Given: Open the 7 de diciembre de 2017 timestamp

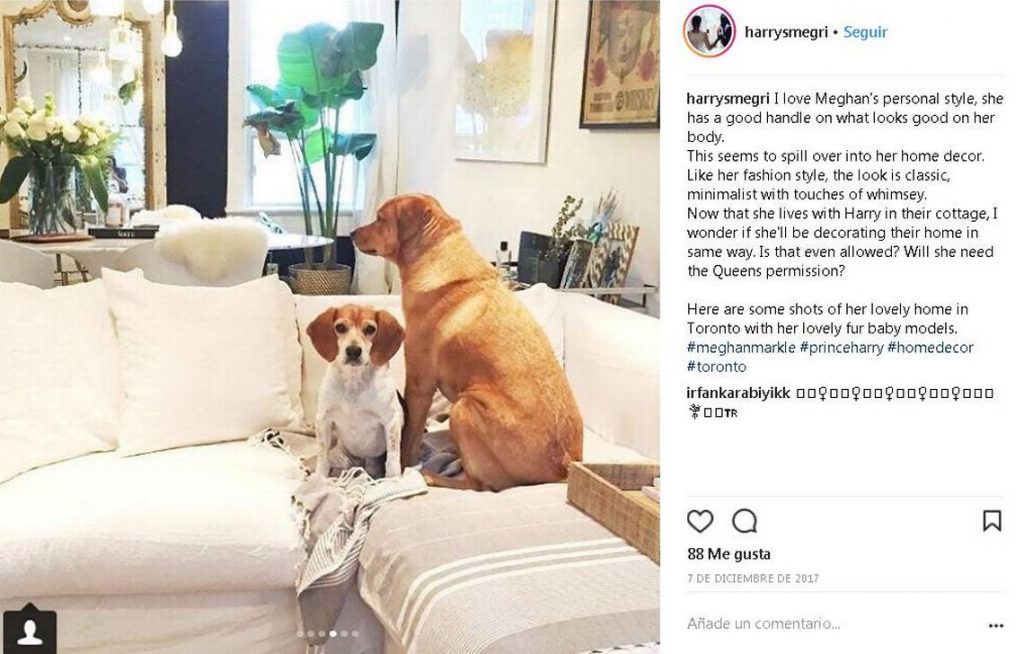Looking at the screenshot, I should point(753,578).
